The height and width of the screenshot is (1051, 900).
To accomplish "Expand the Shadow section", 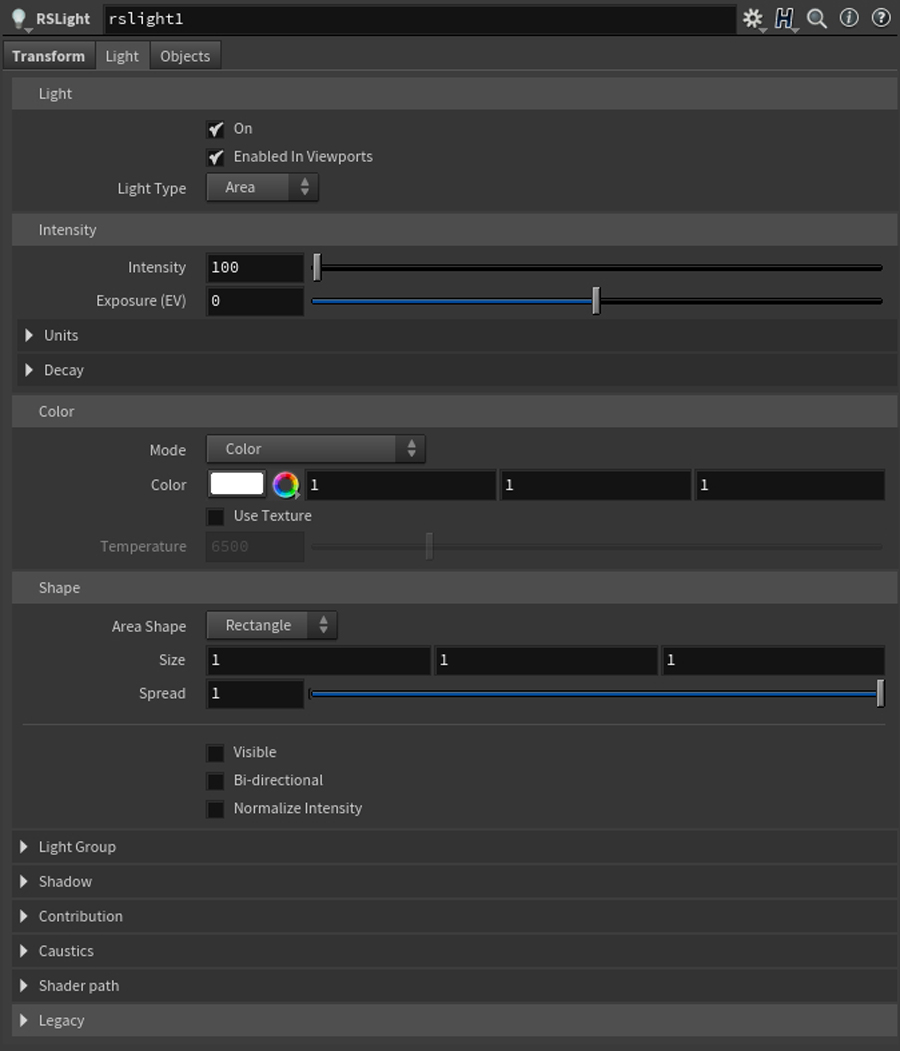I will pyautogui.click(x=24, y=882).
